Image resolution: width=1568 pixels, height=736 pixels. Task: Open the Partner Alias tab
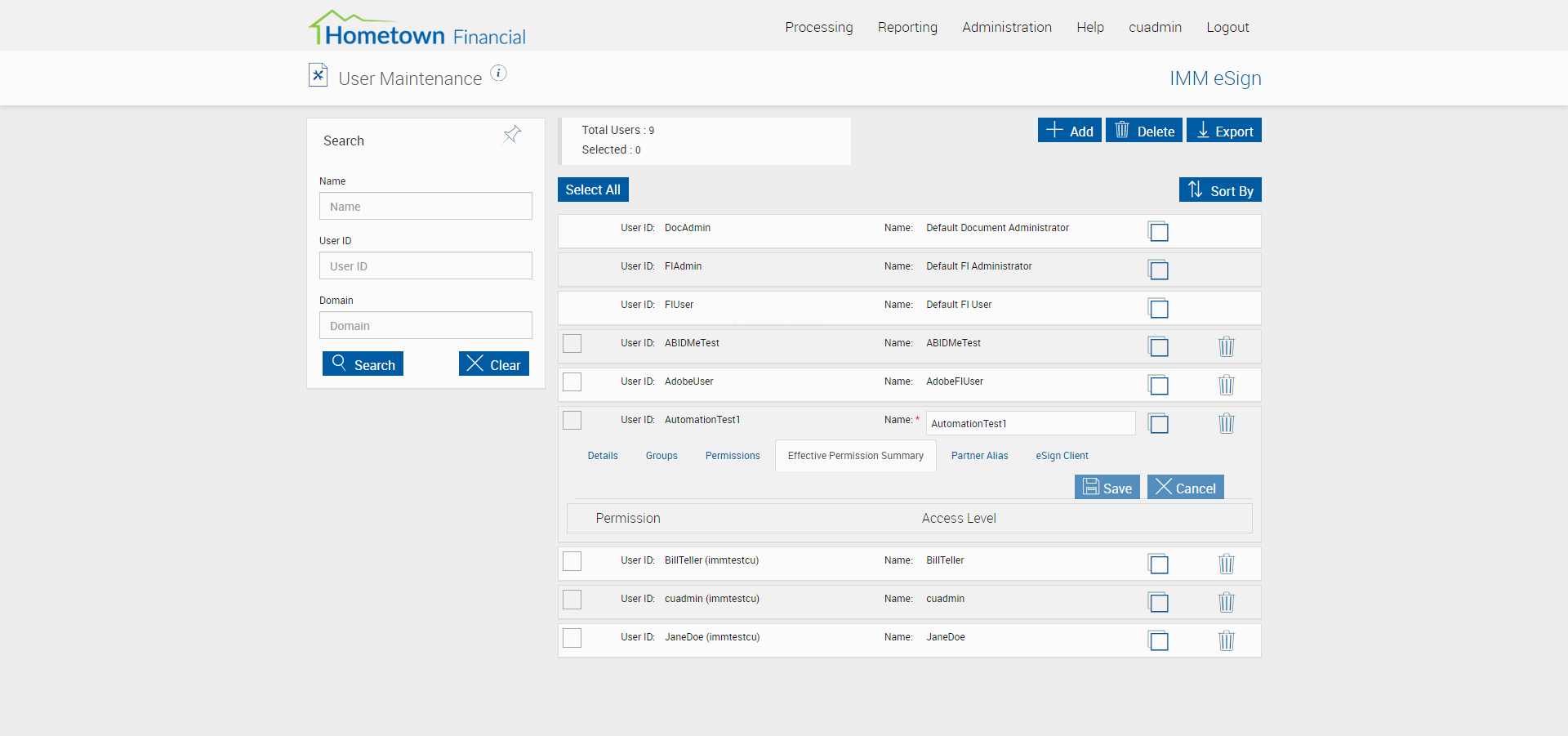(979, 456)
